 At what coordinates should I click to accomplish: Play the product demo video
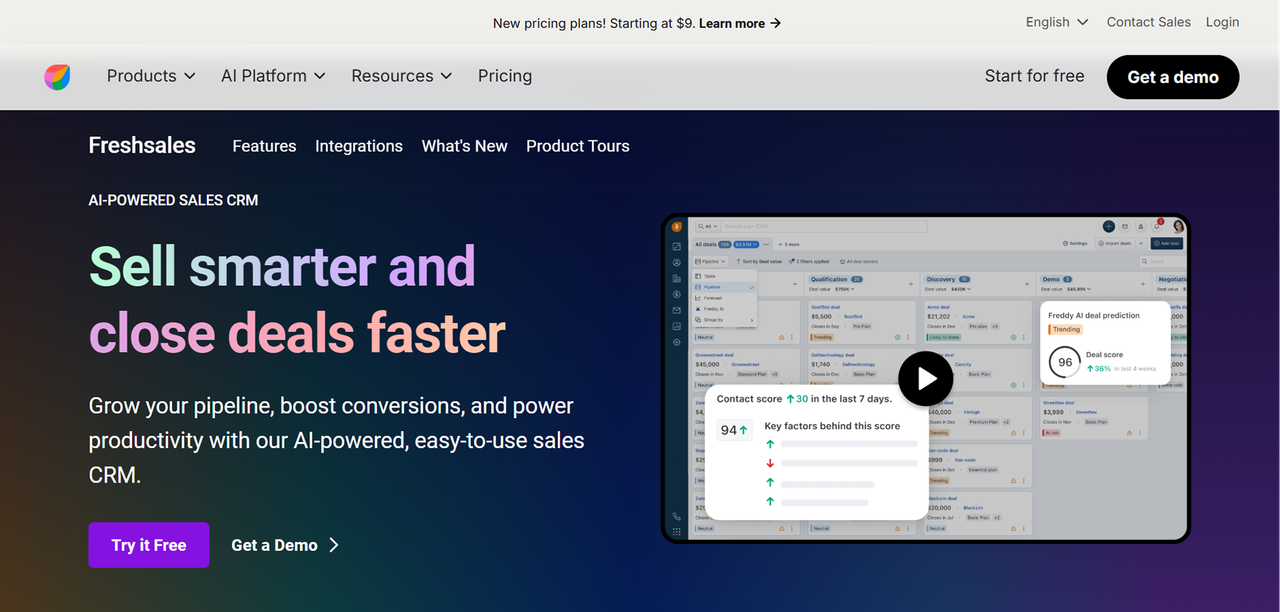925,379
